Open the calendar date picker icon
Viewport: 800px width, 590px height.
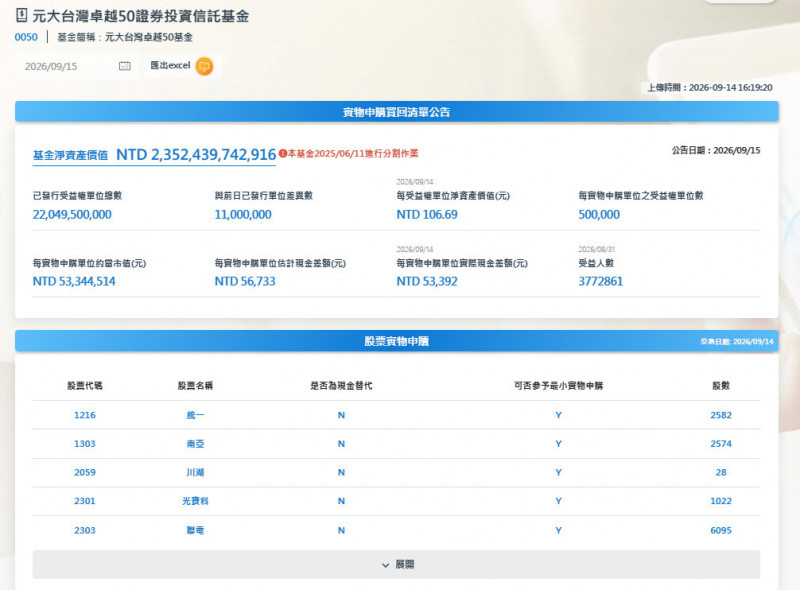tap(124, 66)
